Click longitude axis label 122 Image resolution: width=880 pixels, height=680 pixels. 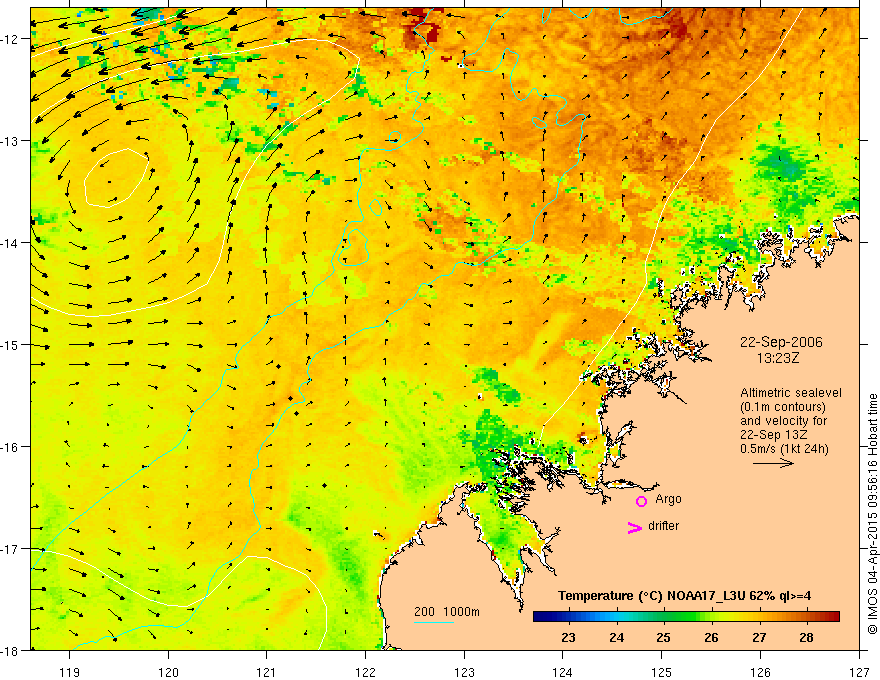pyautogui.click(x=365, y=672)
